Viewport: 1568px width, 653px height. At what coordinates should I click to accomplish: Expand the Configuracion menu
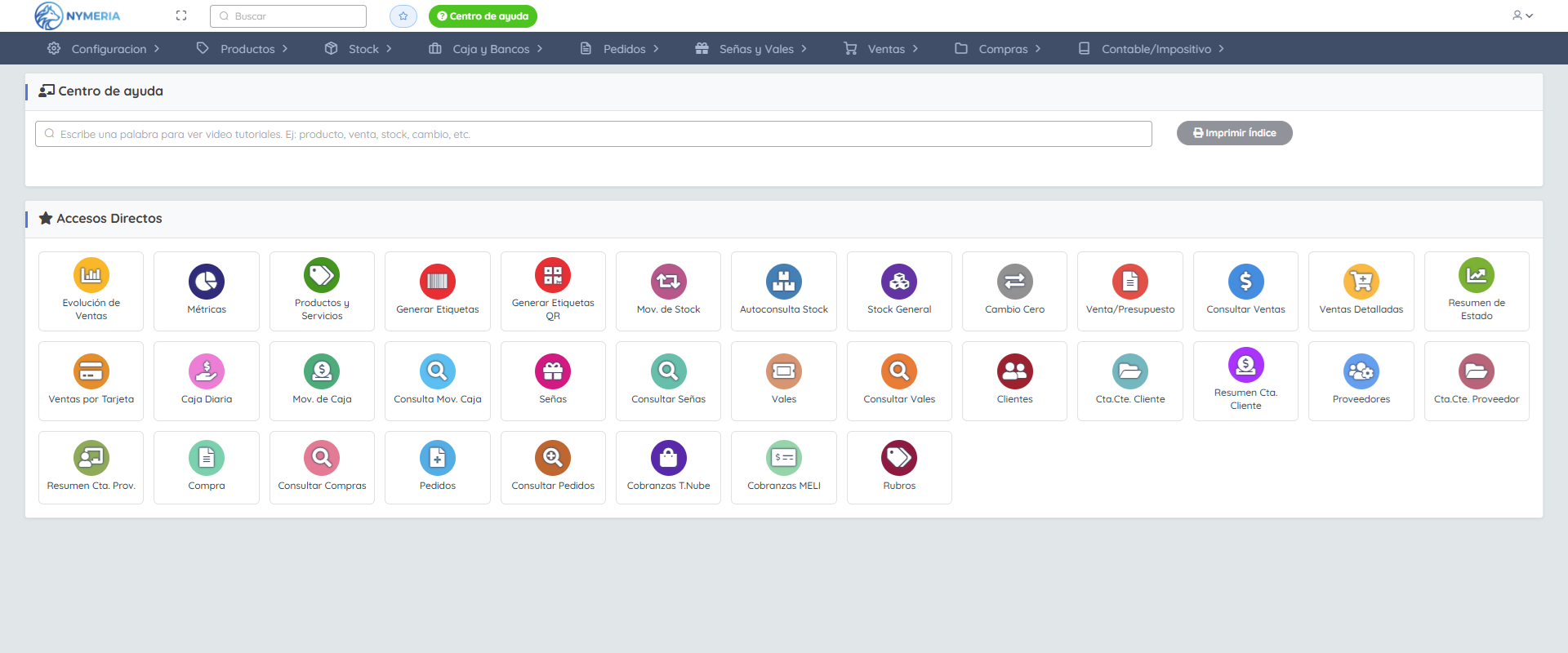coord(104,49)
